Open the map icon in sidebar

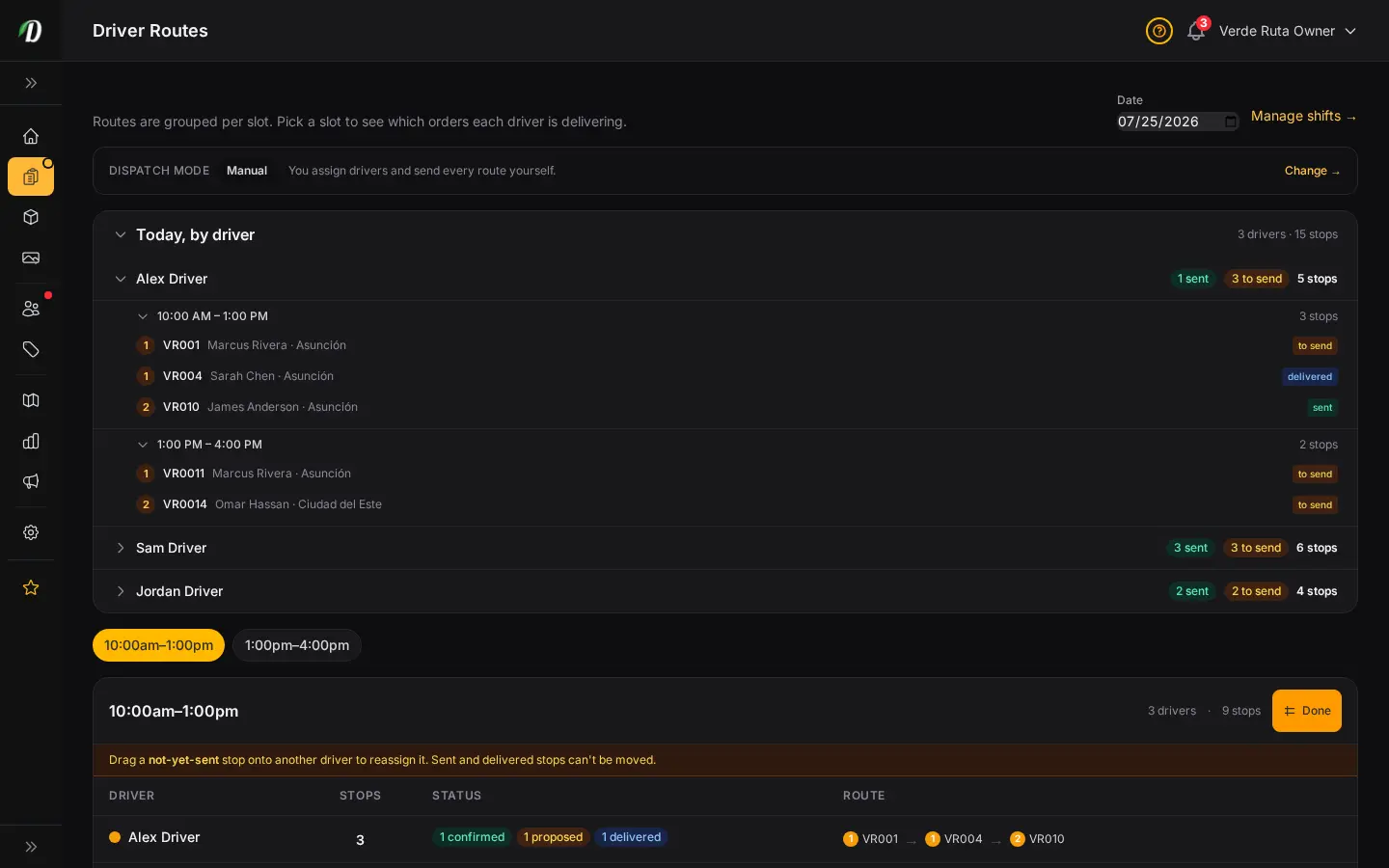[x=31, y=400]
